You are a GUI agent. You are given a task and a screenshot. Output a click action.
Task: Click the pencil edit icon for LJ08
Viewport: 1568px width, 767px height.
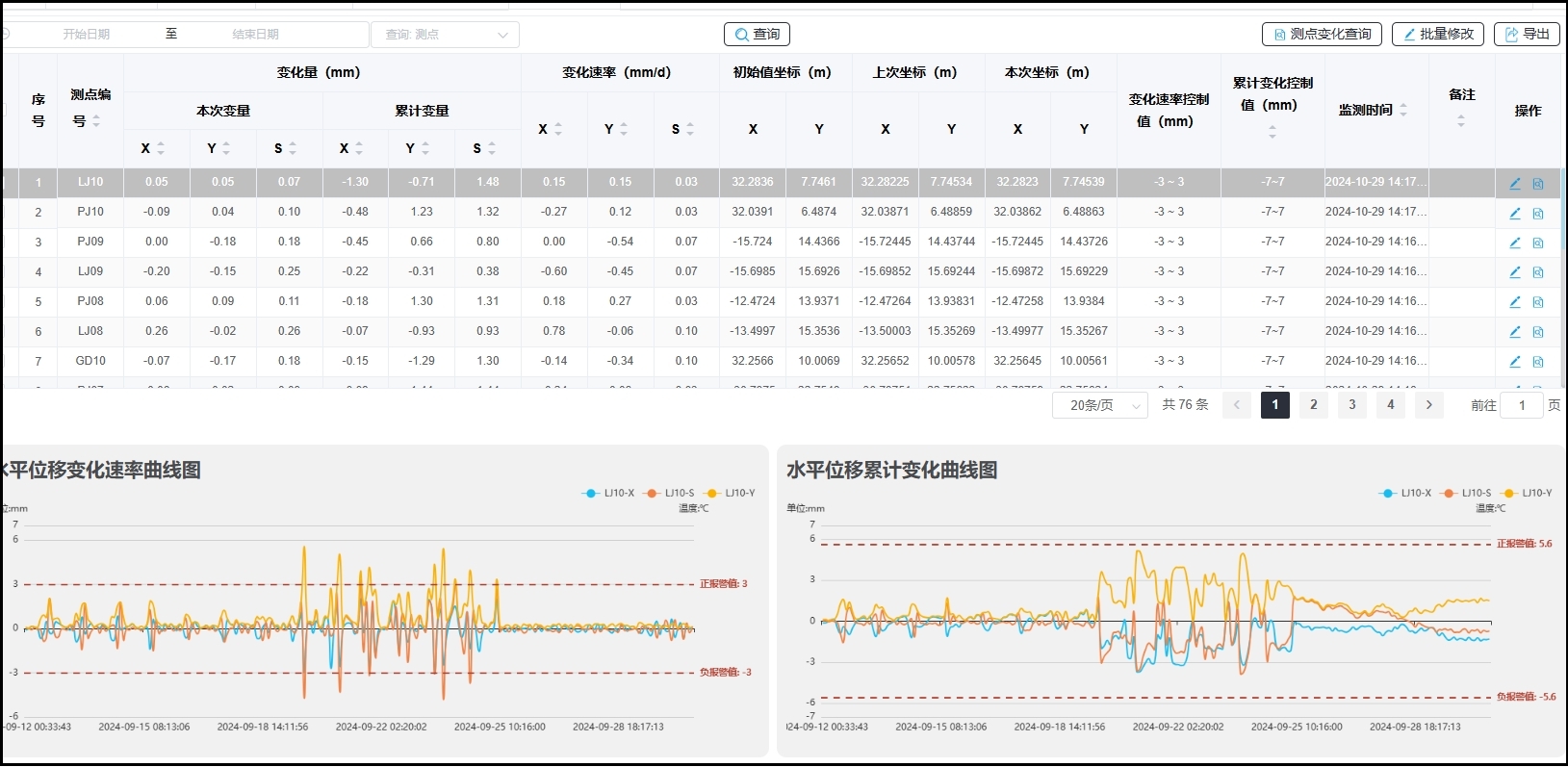[x=1514, y=332]
